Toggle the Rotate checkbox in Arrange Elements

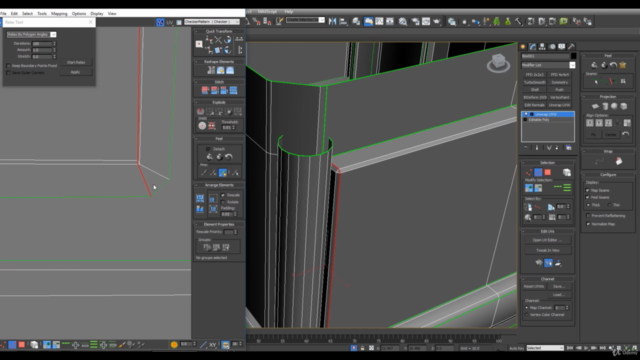pos(223,202)
